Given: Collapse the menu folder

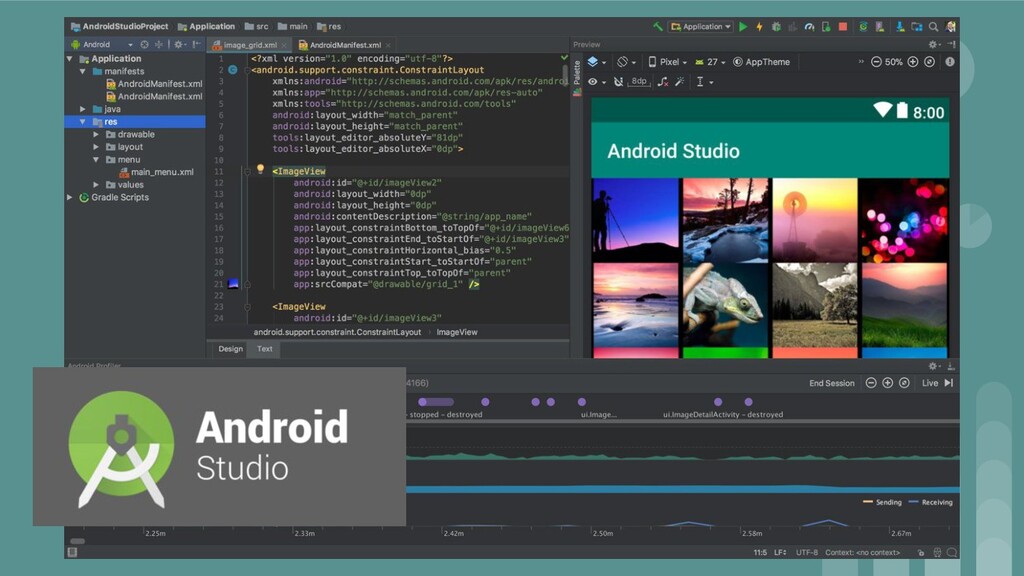Looking at the screenshot, I should [x=96, y=159].
